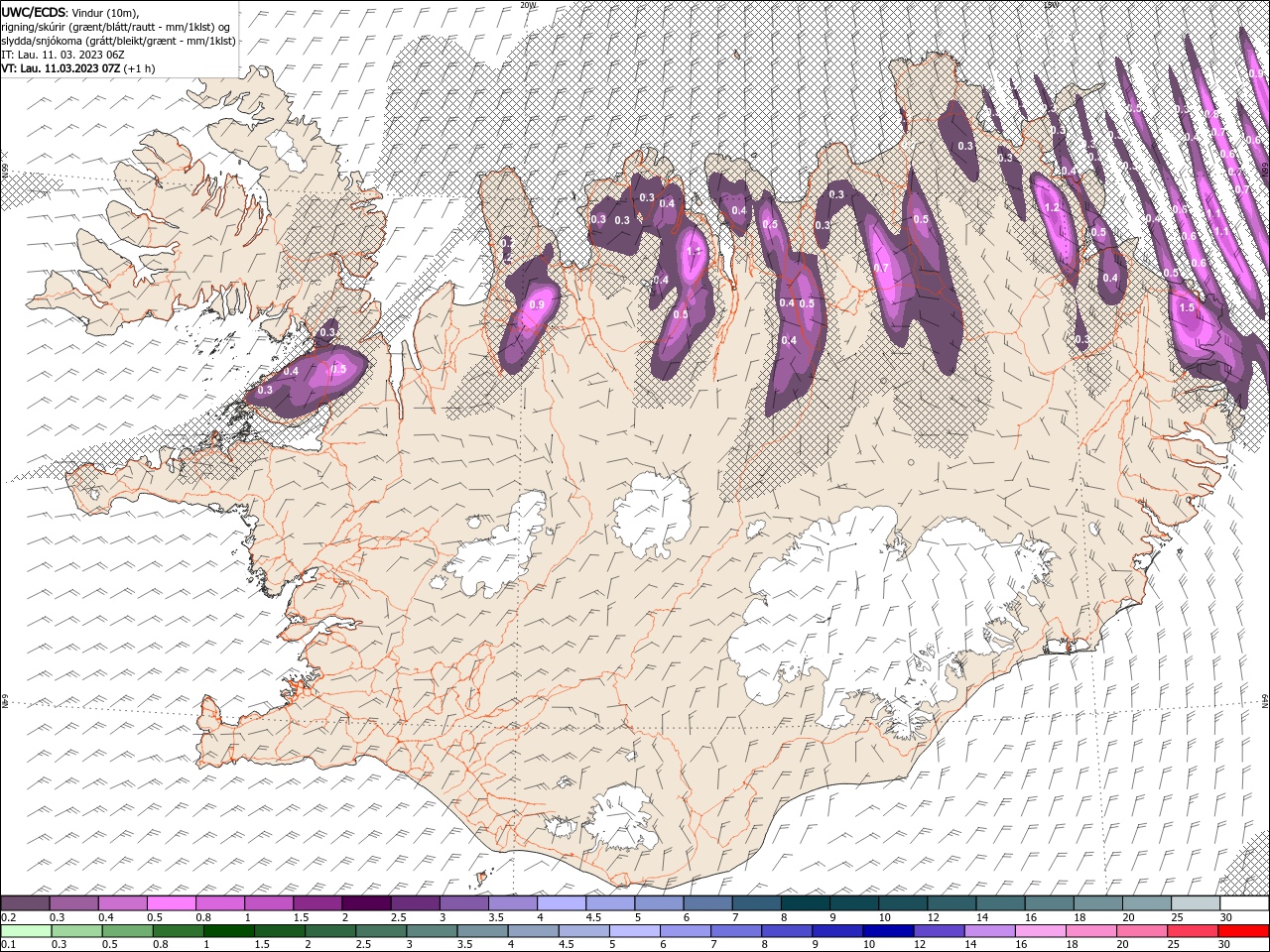1270x952 pixels.
Task: Click the '(+1 h)' forecast offset
Action: coord(139,68)
